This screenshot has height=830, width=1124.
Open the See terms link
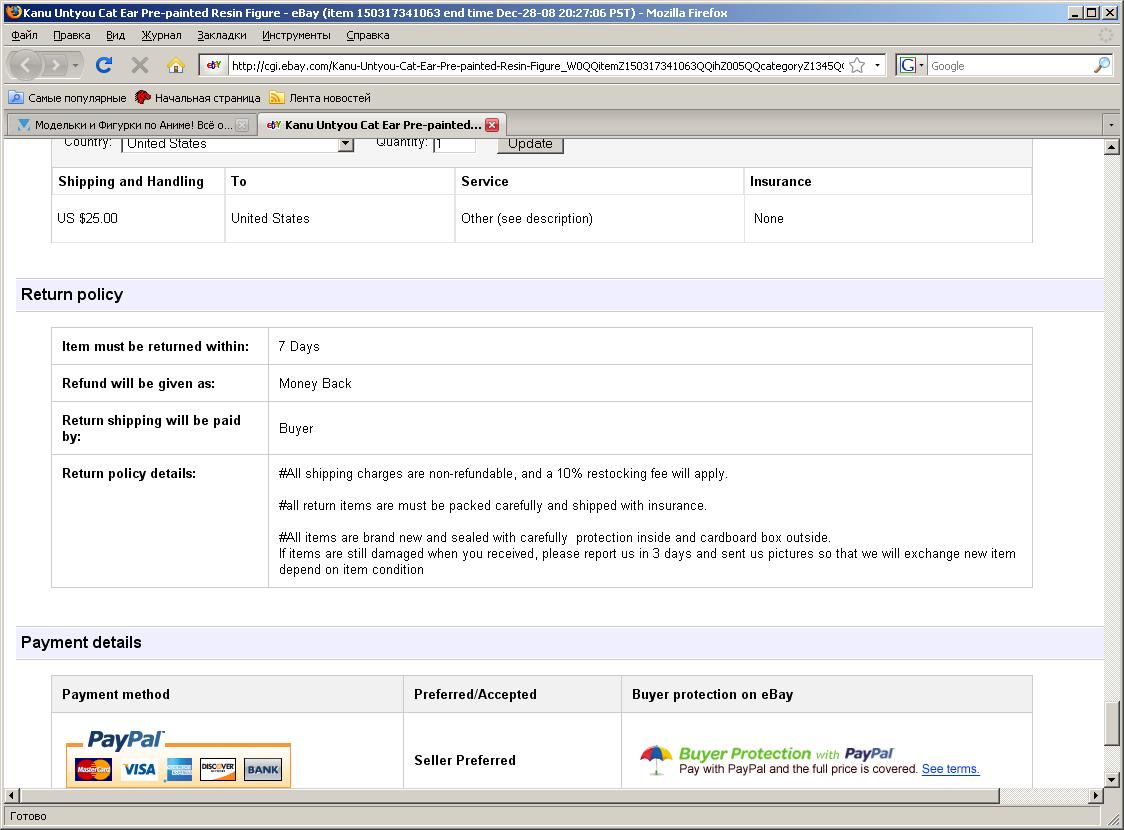[950, 769]
